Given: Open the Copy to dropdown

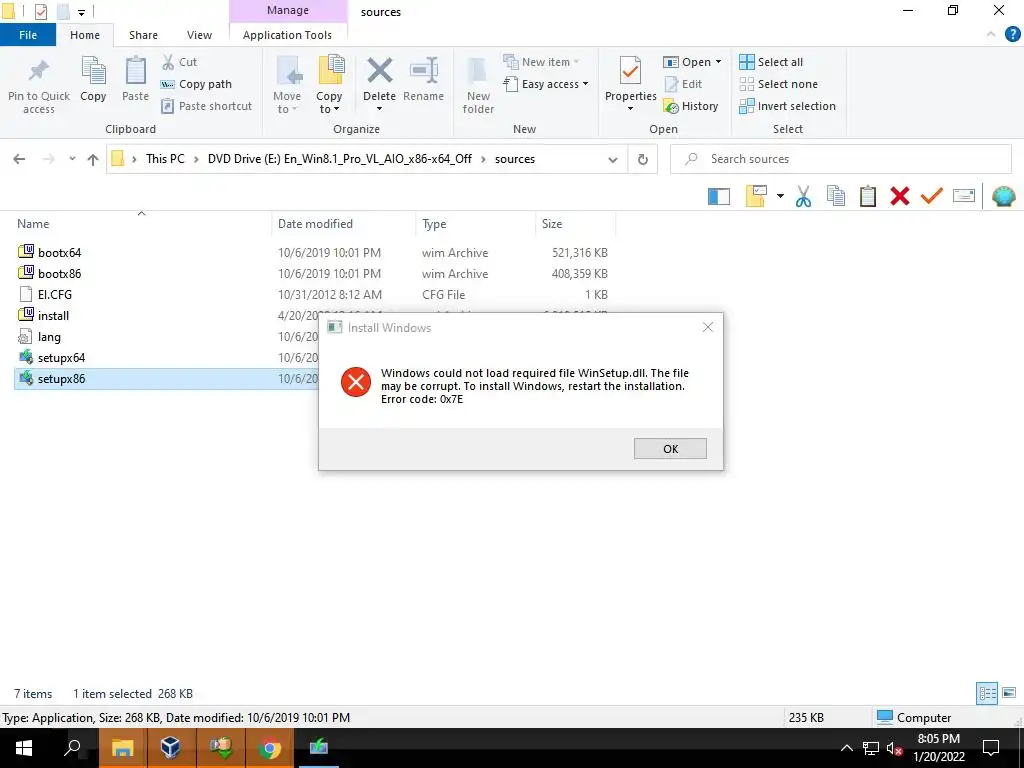Looking at the screenshot, I should pos(329,86).
